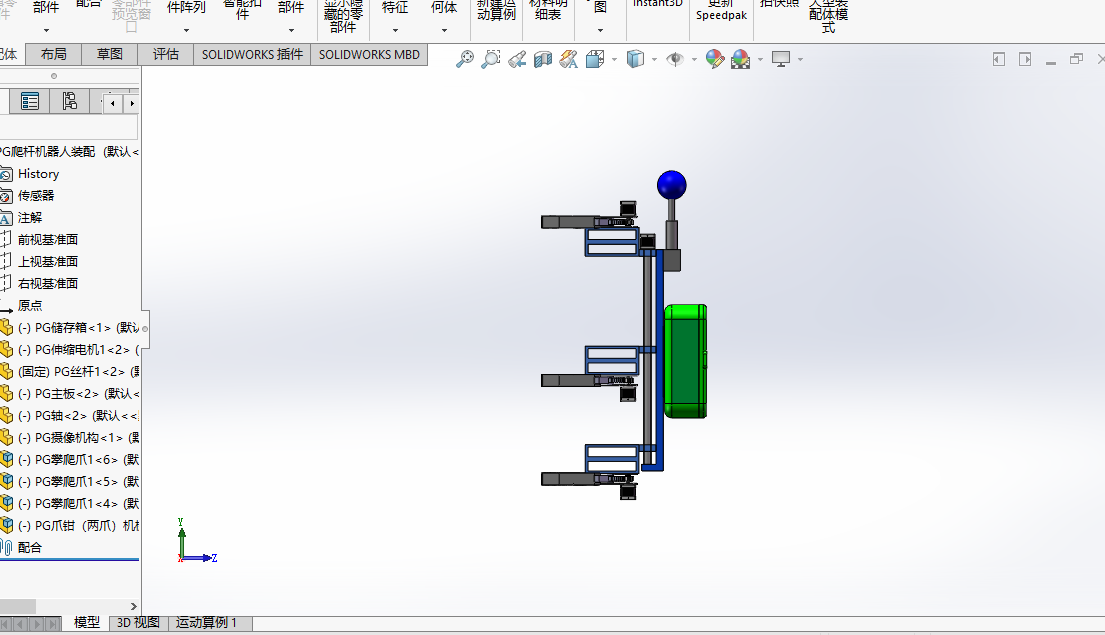Open the 件阵列 dropdown arrow
The width and height of the screenshot is (1105, 635).
tap(186, 30)
